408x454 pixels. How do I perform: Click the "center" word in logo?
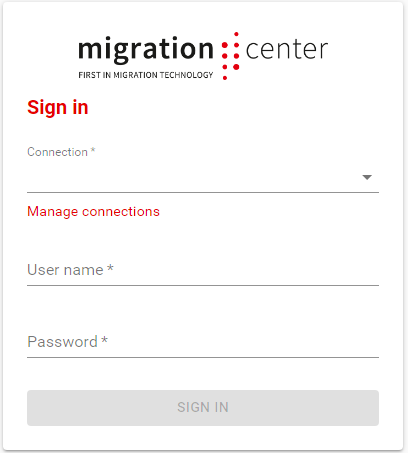pos(287,50)
